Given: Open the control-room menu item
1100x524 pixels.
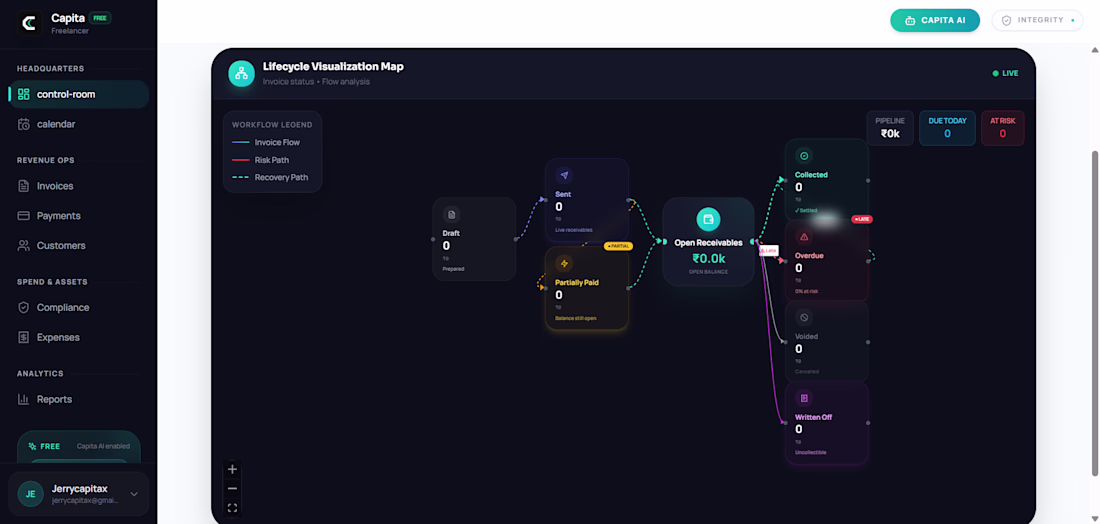Looking at the screenshot, I should (79, 94).
